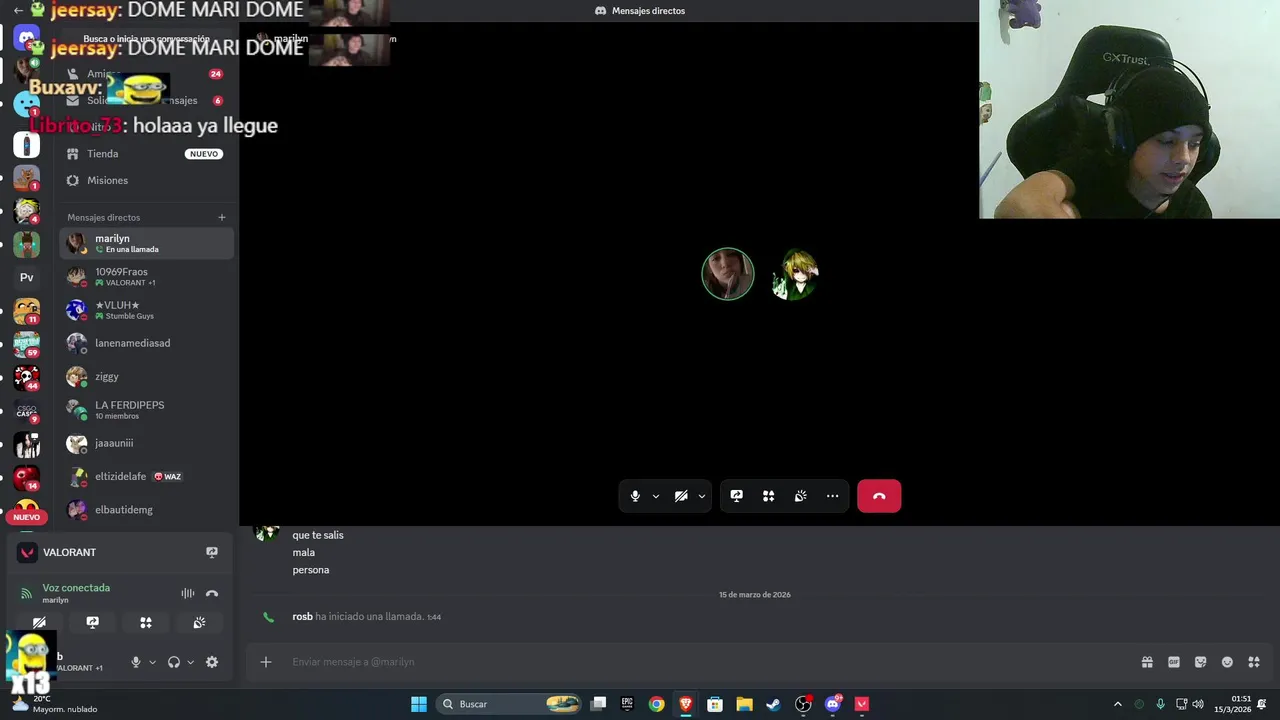Open ziggy direct message

pos(146,377)
